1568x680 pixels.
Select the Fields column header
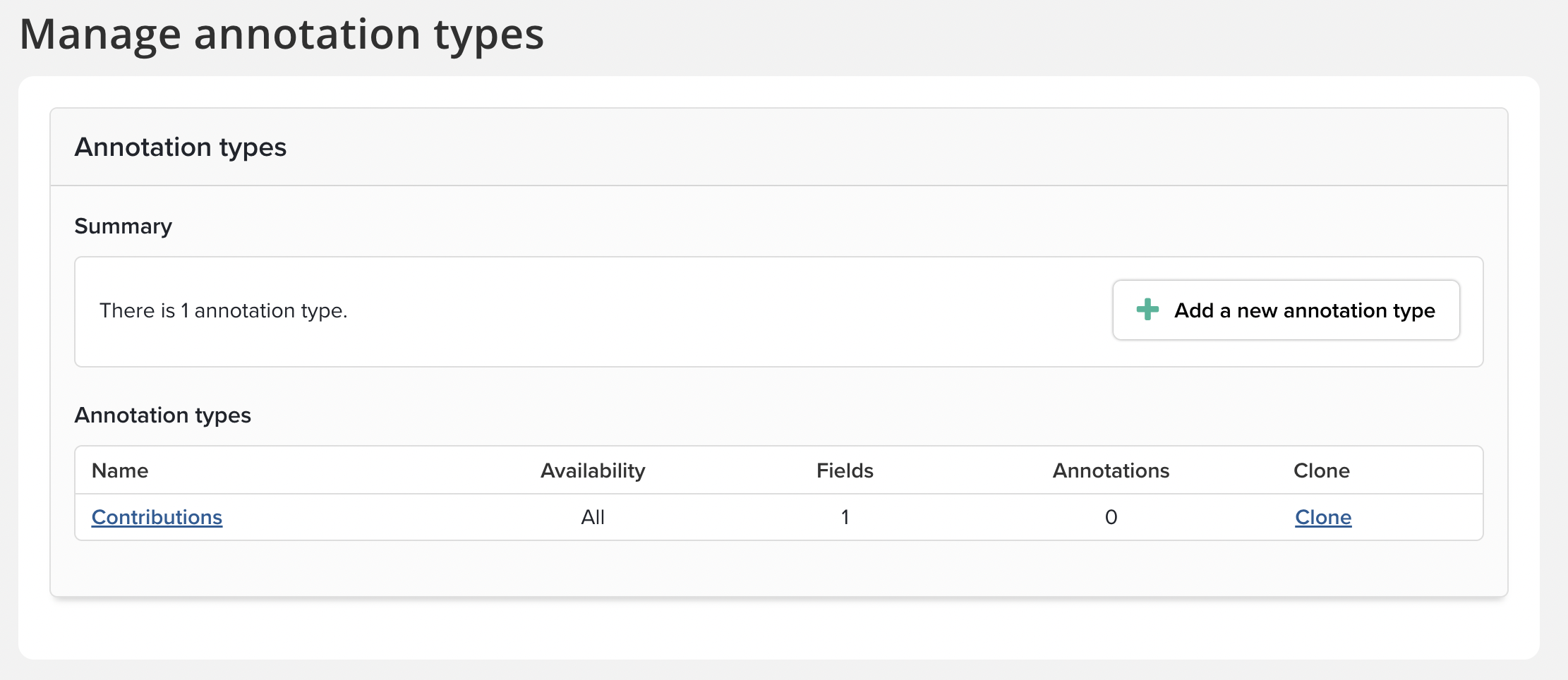pyautogui.click(x=845, y=470)
